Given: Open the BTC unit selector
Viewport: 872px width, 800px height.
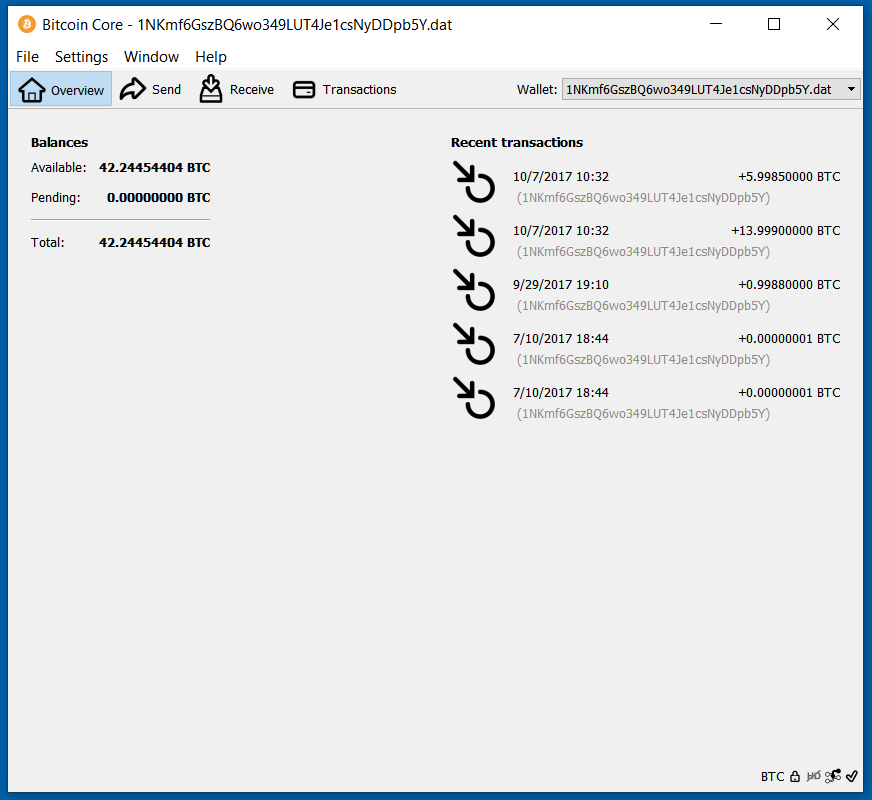Looking at the screenshot, I should (x=772, y=776).
